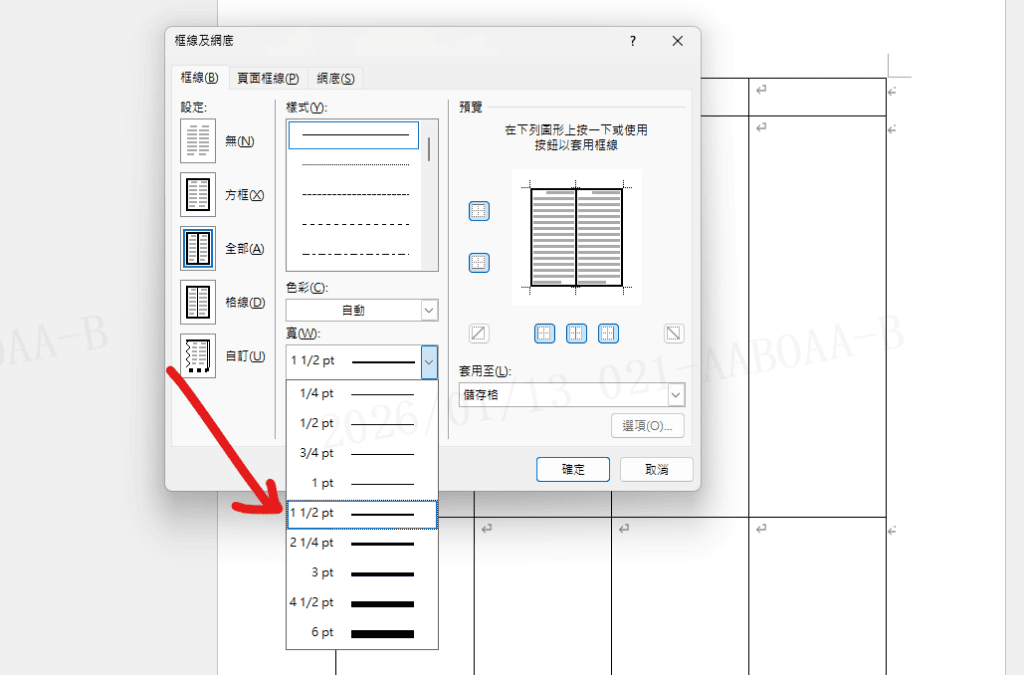
Task: Select the 無 (None) border setting icon
Action: tap(198, 141)
